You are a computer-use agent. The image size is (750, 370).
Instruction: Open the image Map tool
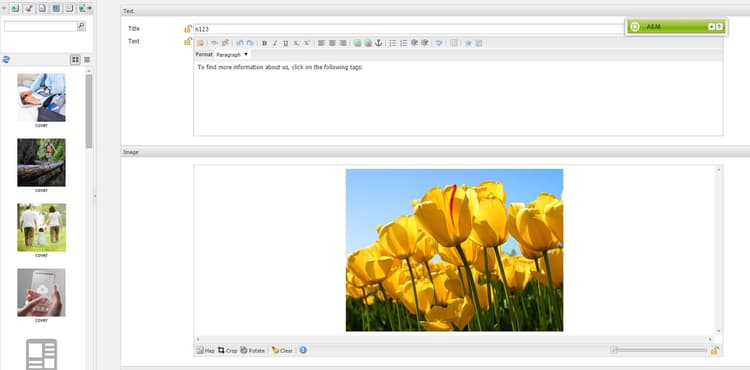[x=205, y=350]
